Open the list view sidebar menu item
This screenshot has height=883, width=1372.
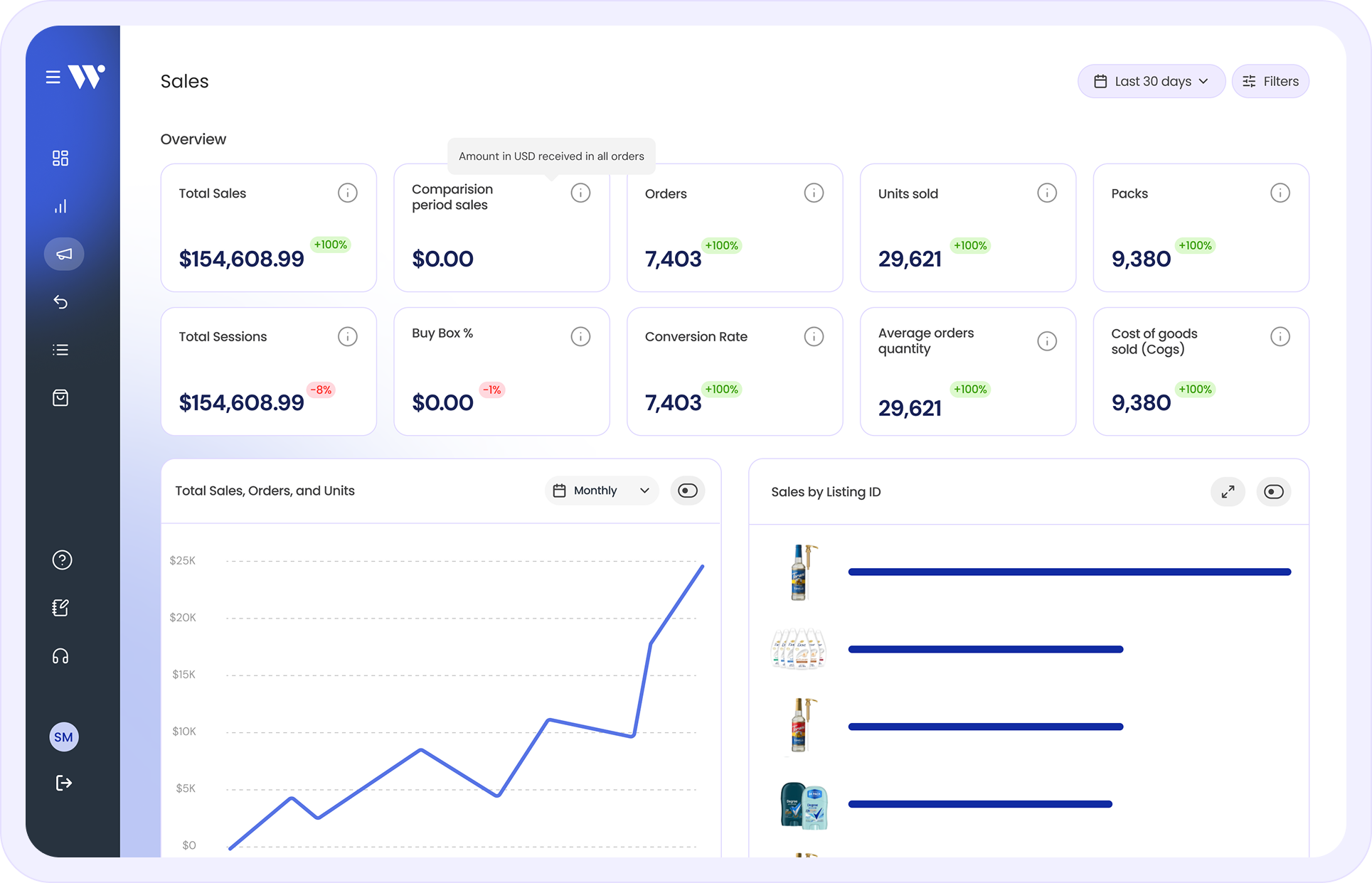coord(60,350)
